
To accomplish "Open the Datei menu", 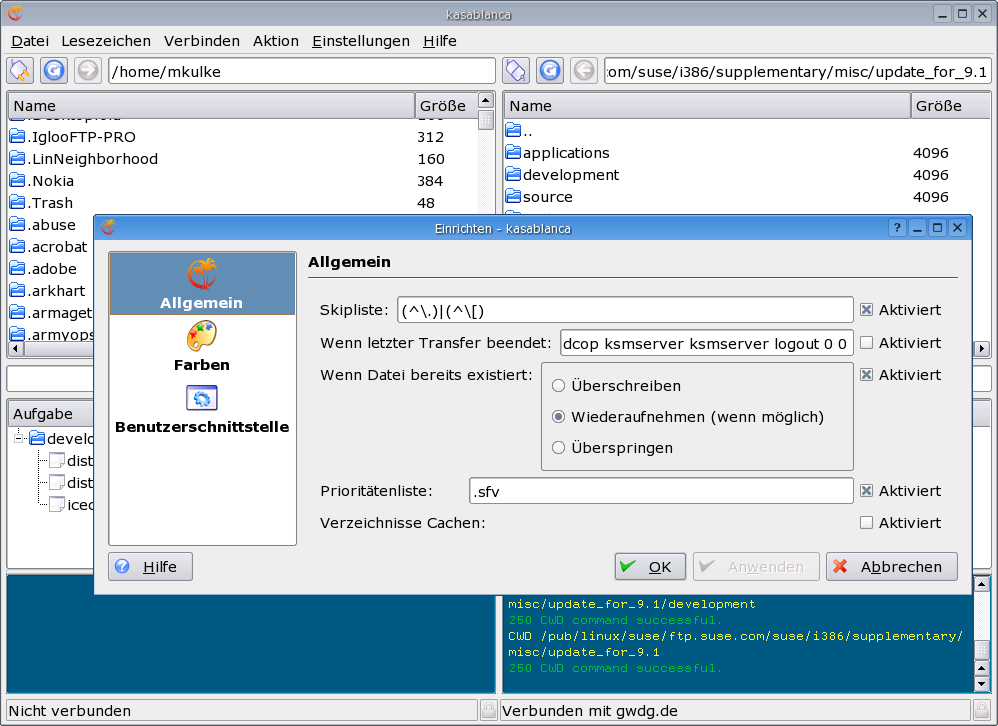I will pyautogui.click(x=30, y=41).
